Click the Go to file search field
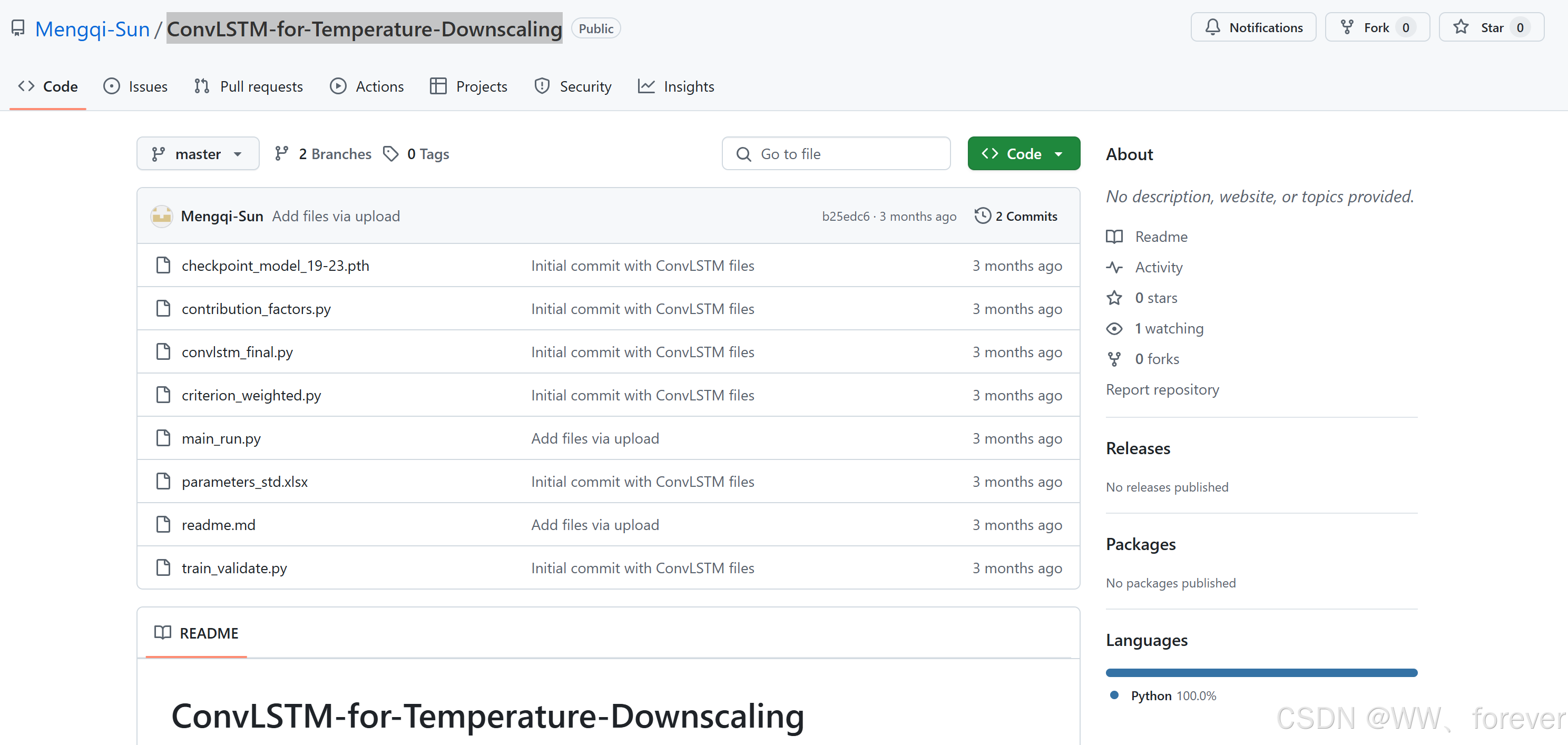1568x745 pixels. point(836,154)
